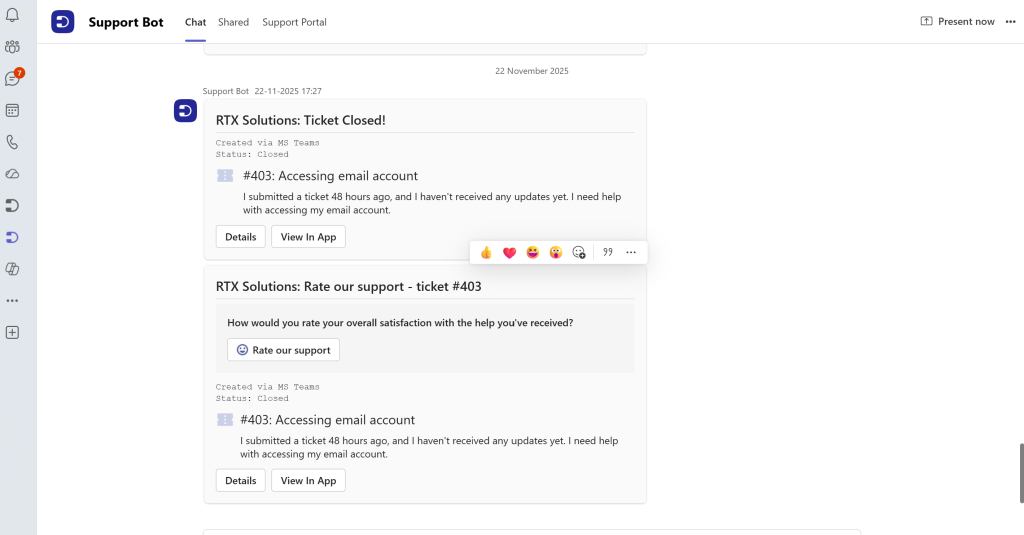Click the Support Bot avatar beside the message

185,110
